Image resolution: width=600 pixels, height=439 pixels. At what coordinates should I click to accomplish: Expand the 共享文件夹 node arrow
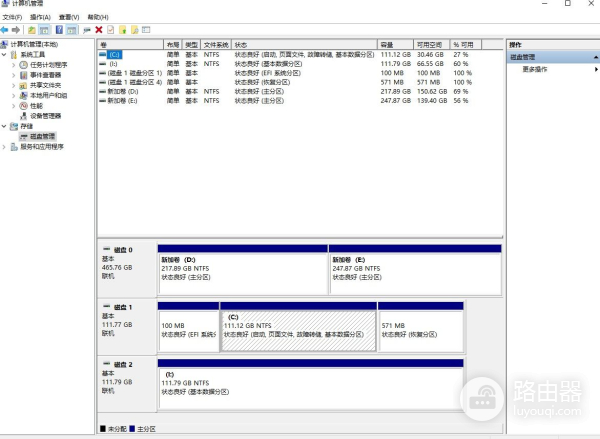coord(14,85)
